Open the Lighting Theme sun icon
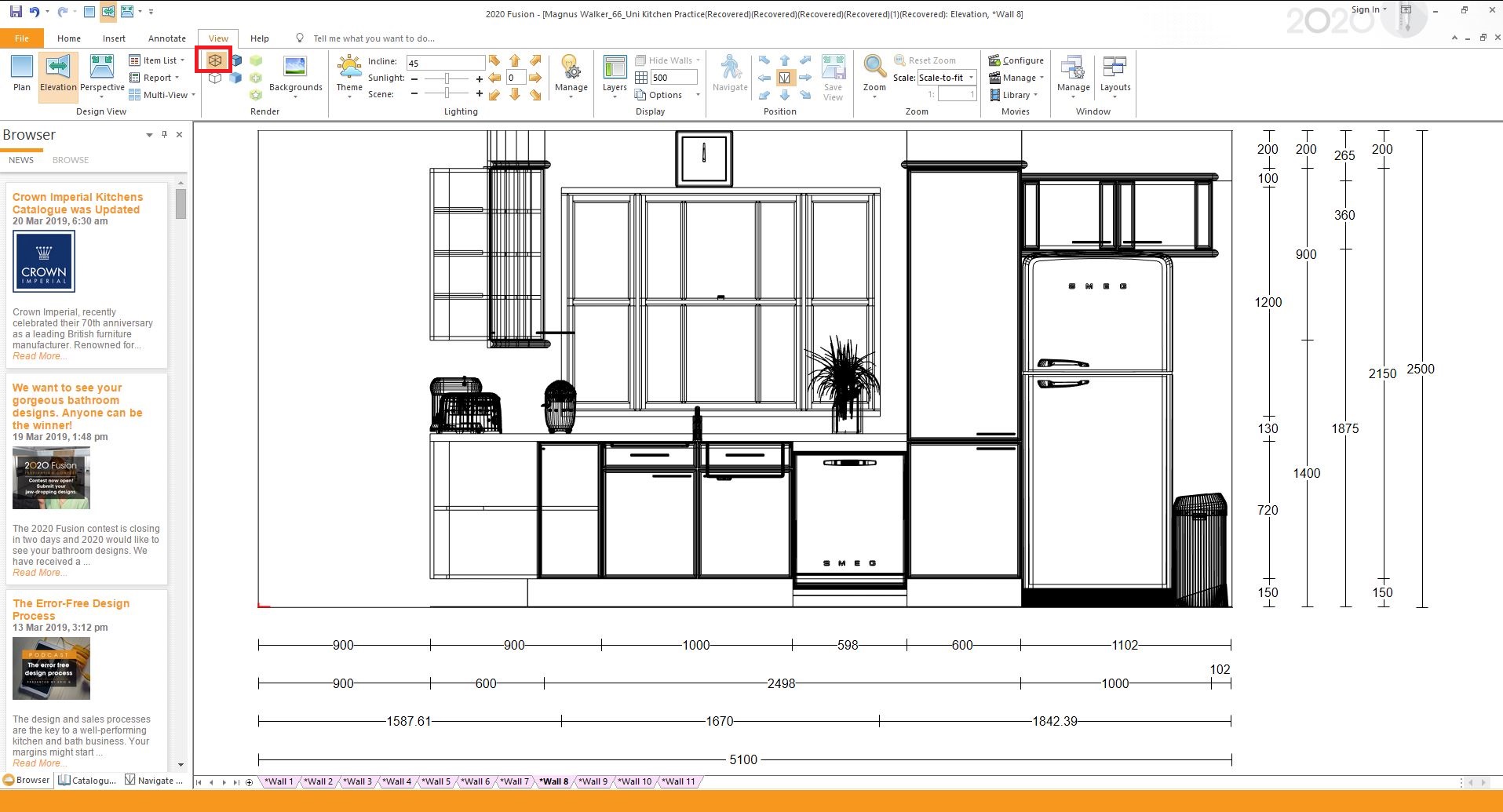 pyautogui.click(x=349, y=67)
